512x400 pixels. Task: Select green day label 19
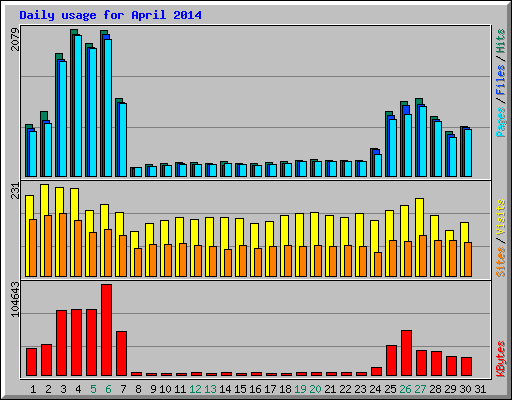pos(300,389)
